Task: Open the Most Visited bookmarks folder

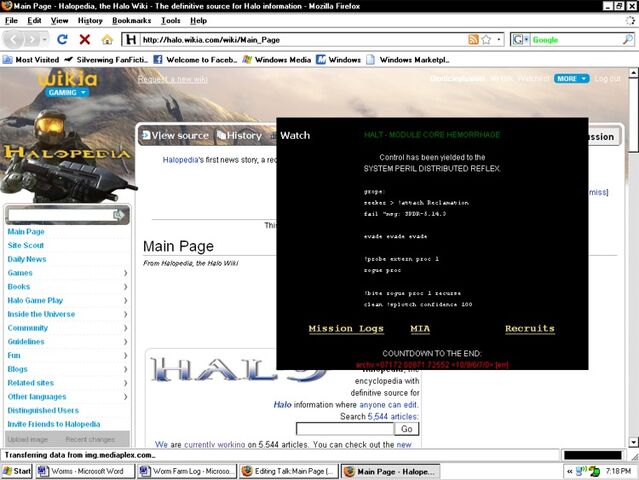Action: click(x=31, y=60)
